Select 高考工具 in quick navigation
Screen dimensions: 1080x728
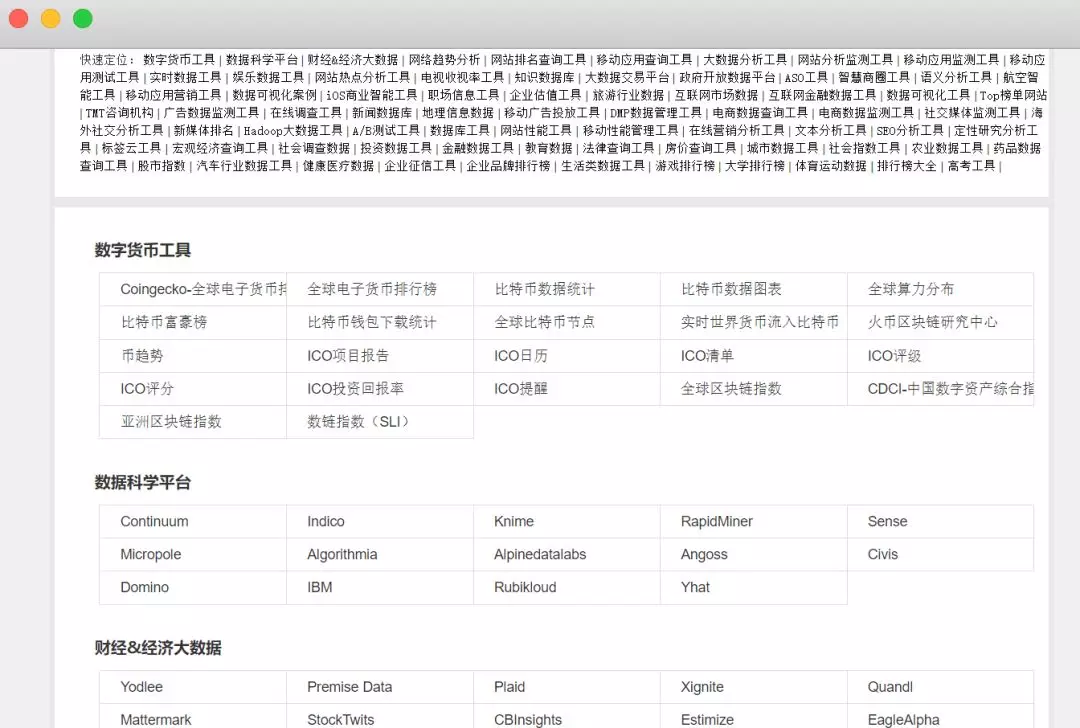[x=971, y=166]
